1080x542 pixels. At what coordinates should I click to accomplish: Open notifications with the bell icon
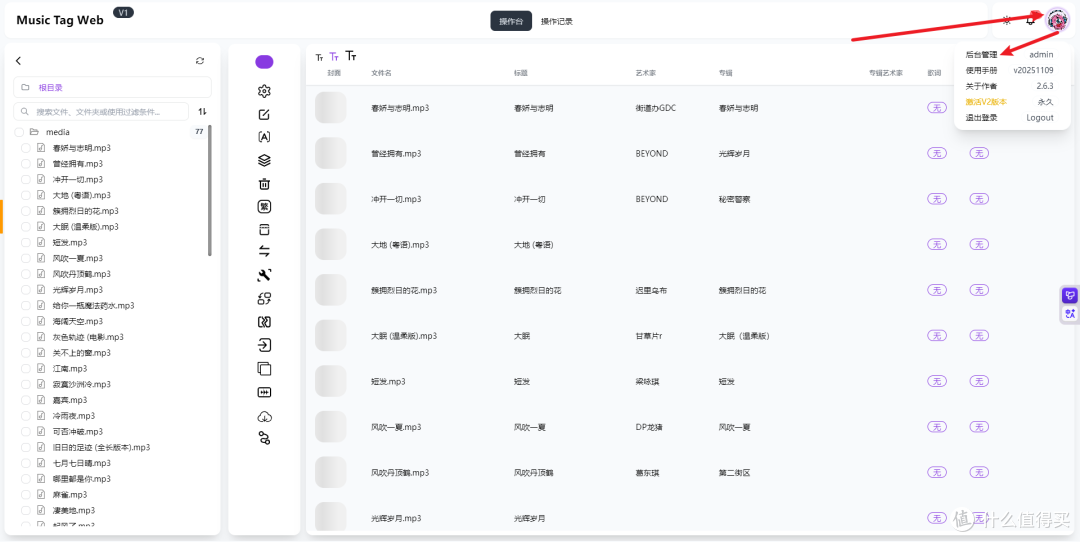[1030, 21]
